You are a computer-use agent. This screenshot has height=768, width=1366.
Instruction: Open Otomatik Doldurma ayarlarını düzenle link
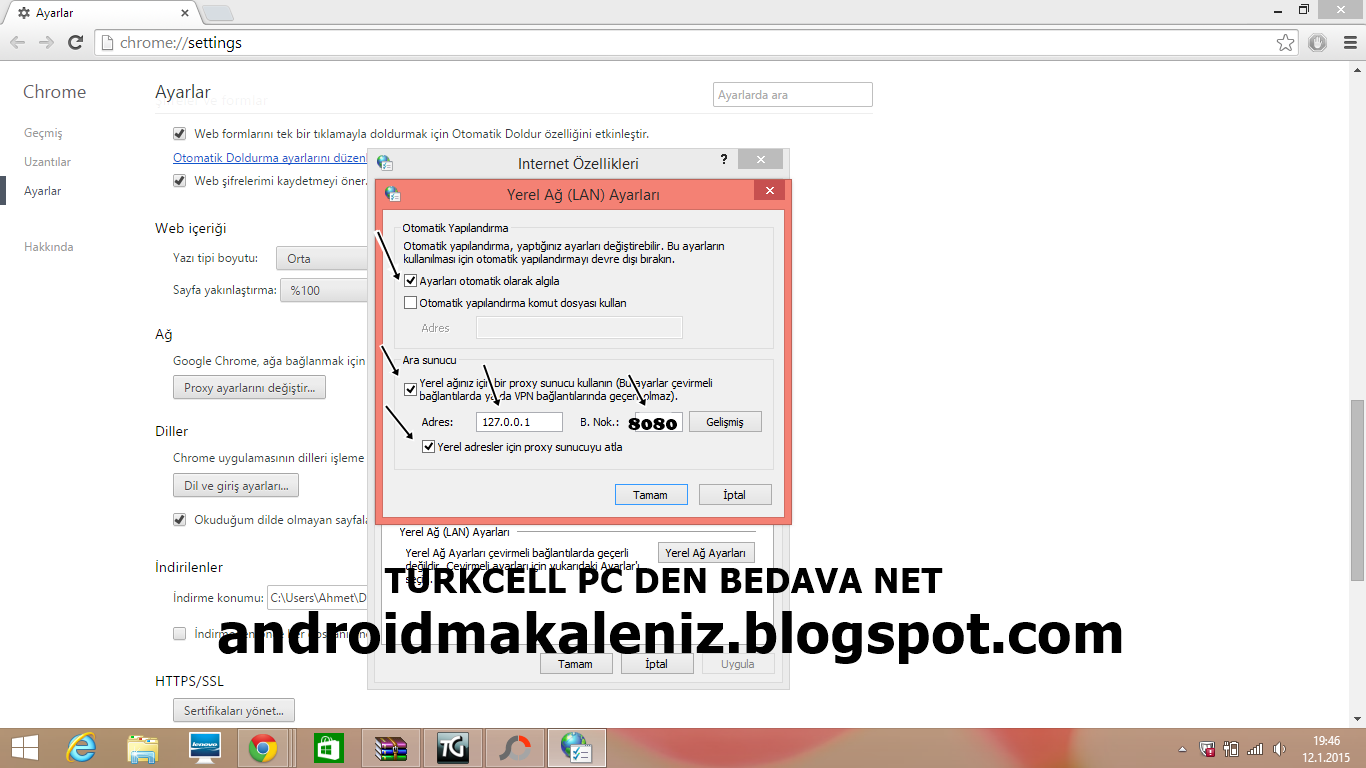(x=270, y=158)
